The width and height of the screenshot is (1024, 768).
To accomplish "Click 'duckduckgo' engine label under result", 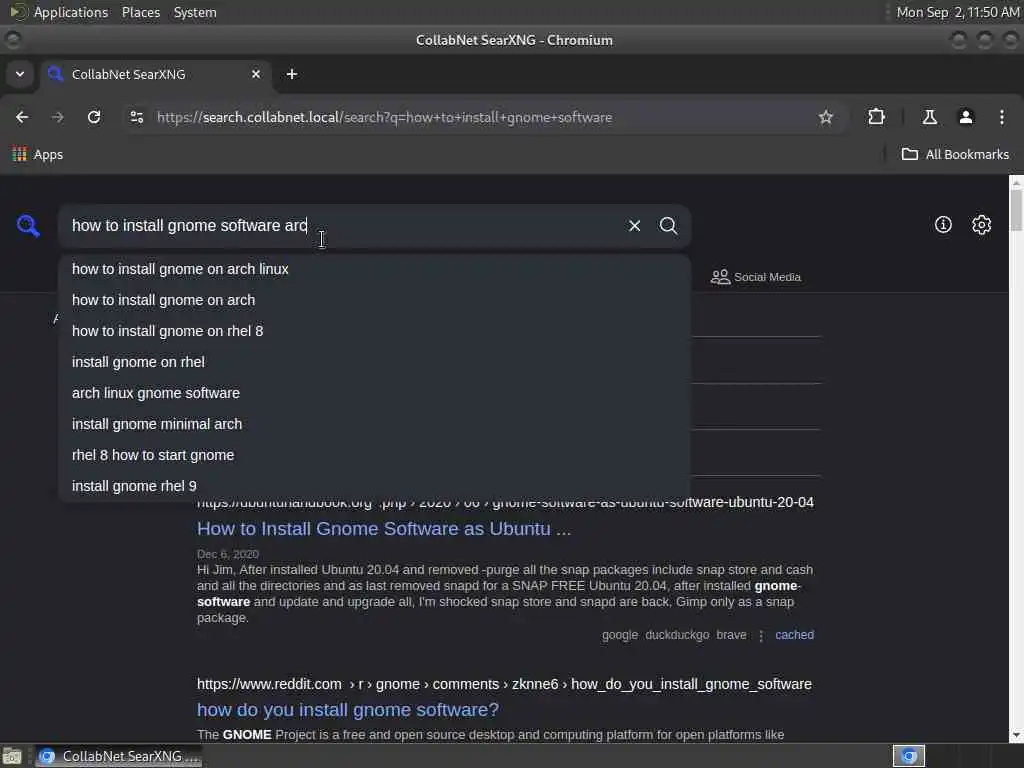I will click(x=677, y=635).
